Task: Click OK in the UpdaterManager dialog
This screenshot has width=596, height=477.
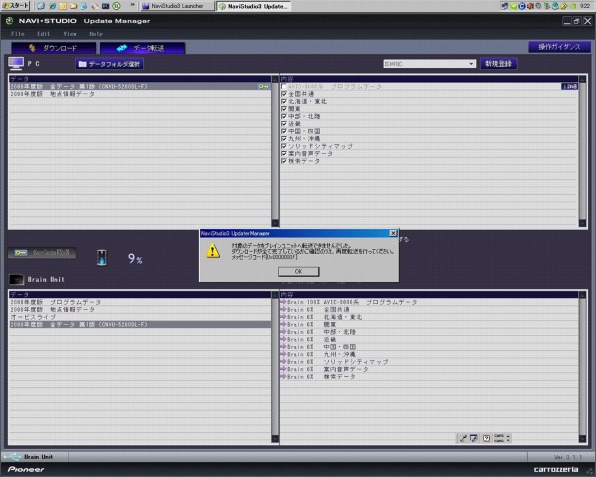Action: tap(299, 271)
